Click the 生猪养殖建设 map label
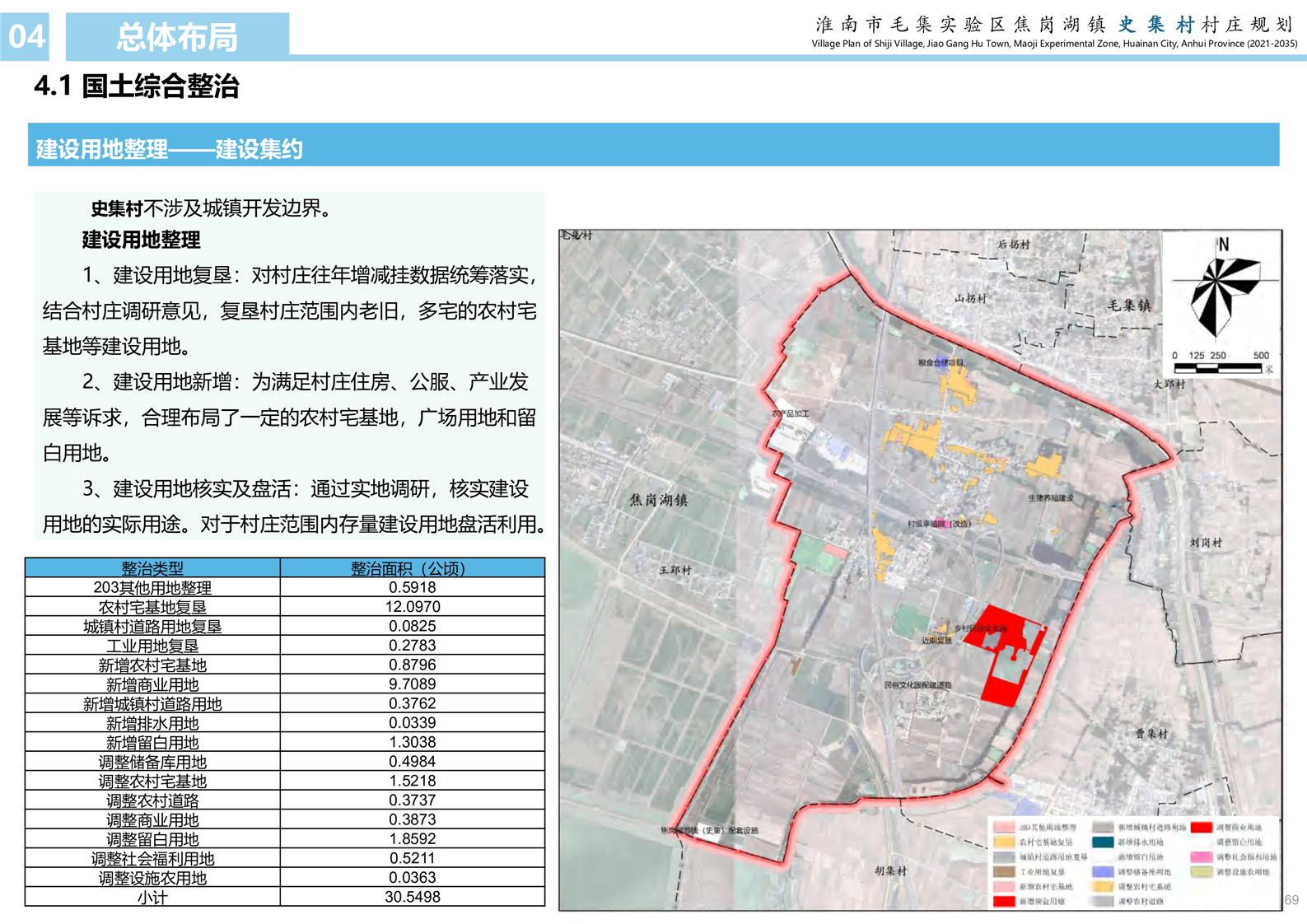Viewport: 1307px width, 924px height. pyautogui.click(x=1050, y=498)
